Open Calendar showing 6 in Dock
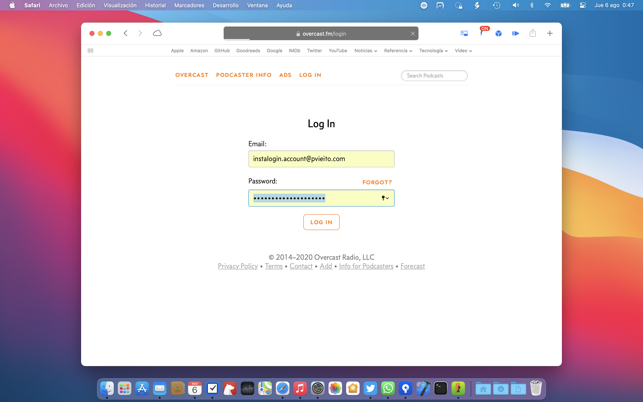The image size is (643, 402). point(195,388)
